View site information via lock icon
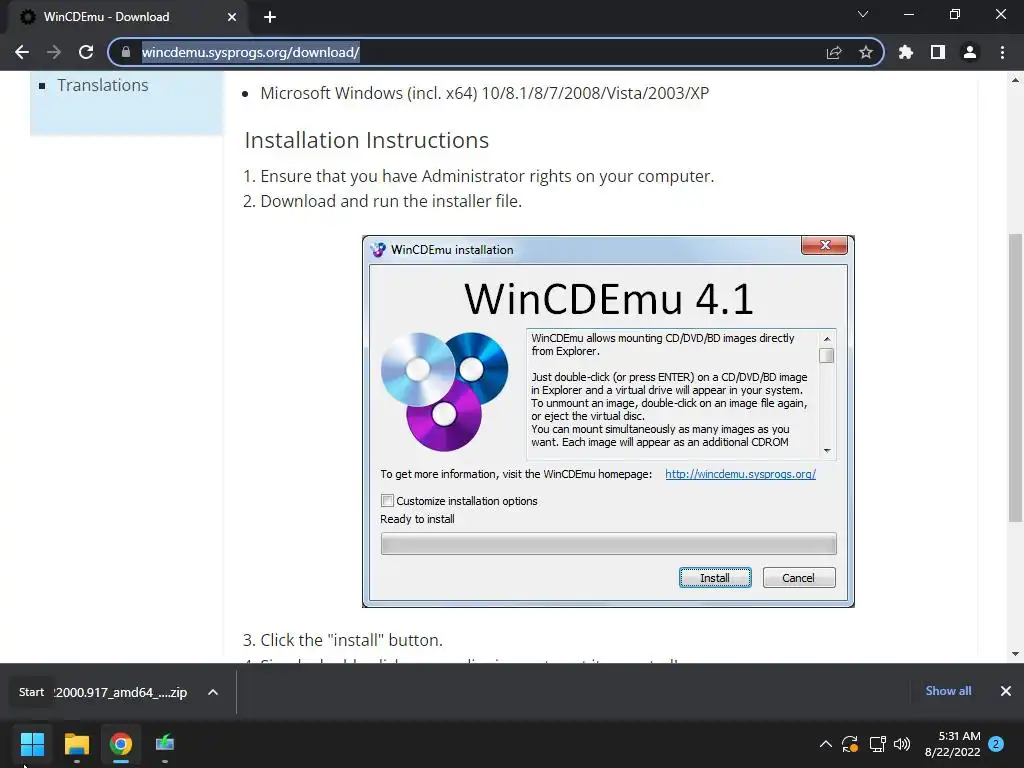Image resolution: width=1024 pixels, height=768 pixels. coord(126,52)
